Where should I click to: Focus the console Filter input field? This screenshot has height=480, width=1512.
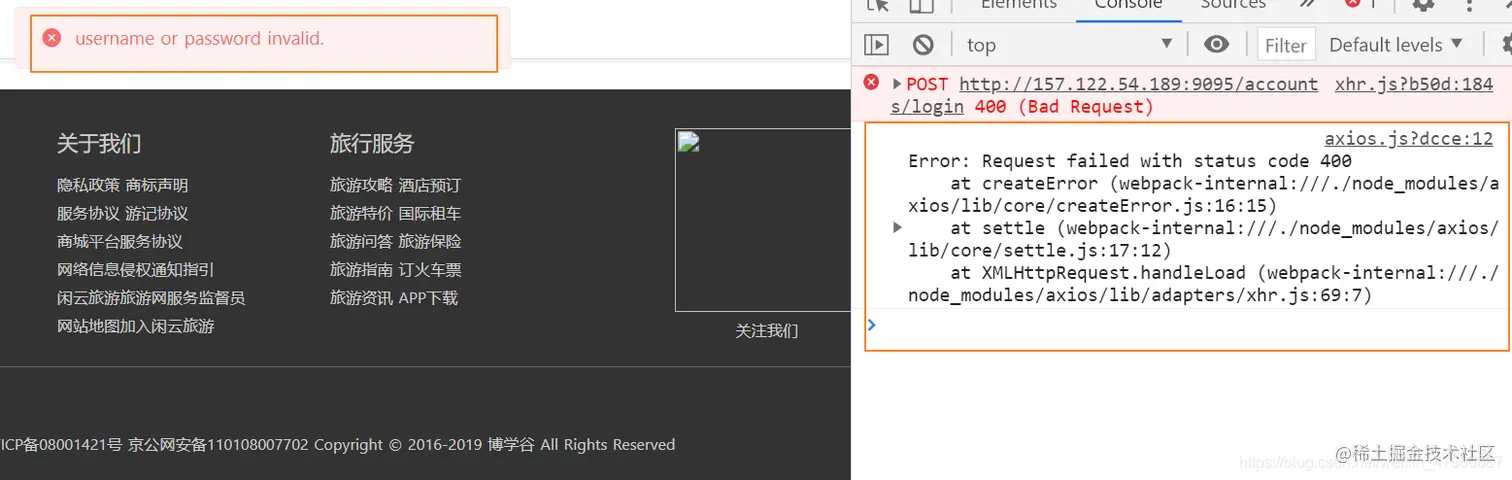(1285, 45)
